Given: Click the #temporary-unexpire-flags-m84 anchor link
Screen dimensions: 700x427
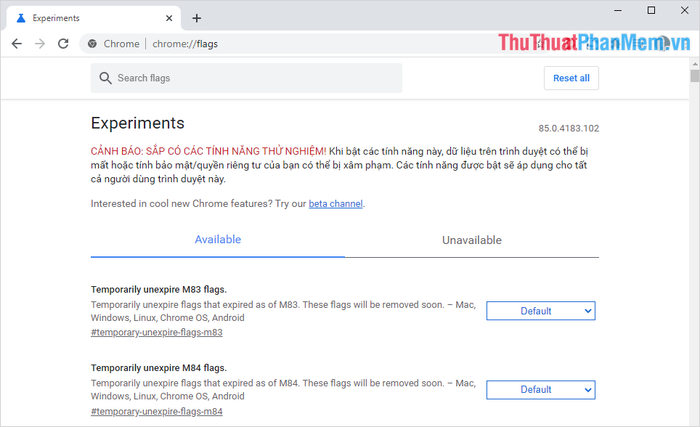Looking at the screenshot, I should click(x=156, y=411).
